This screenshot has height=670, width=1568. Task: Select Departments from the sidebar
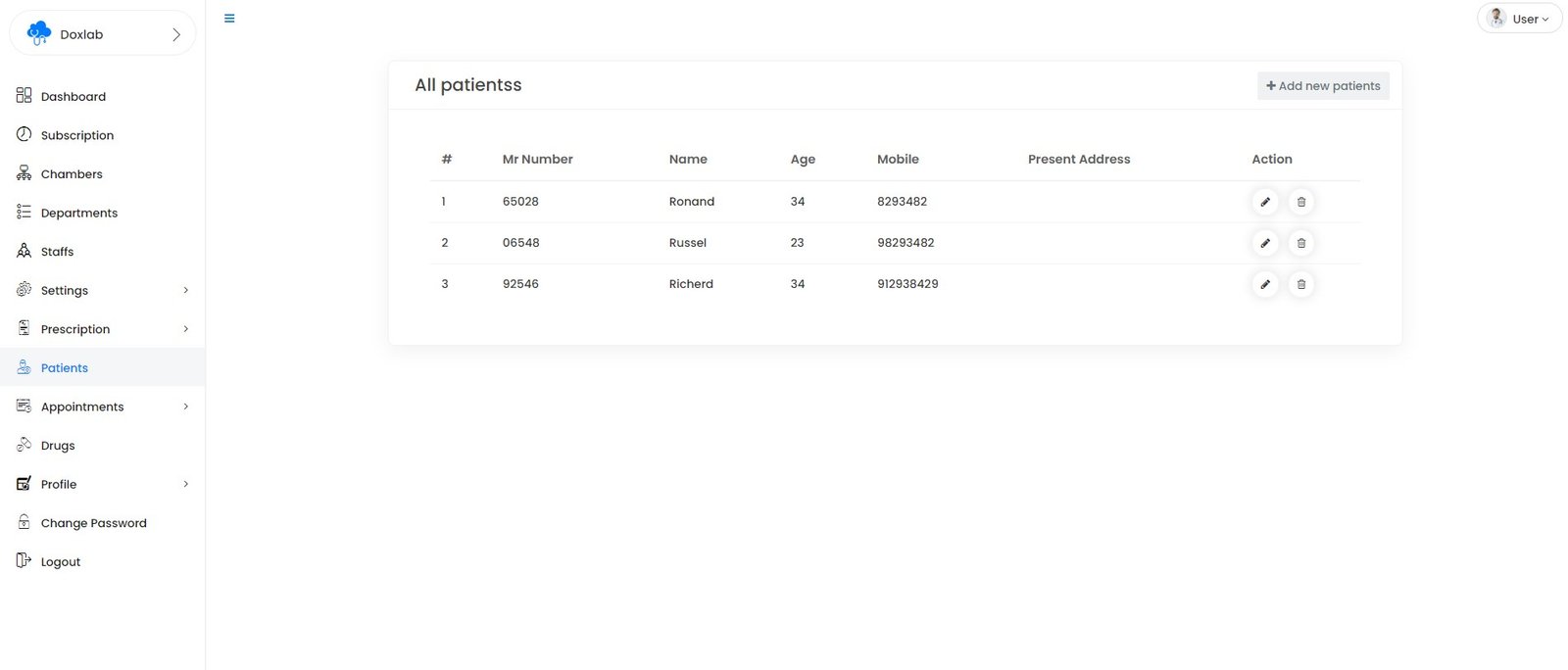coord(78,213)
